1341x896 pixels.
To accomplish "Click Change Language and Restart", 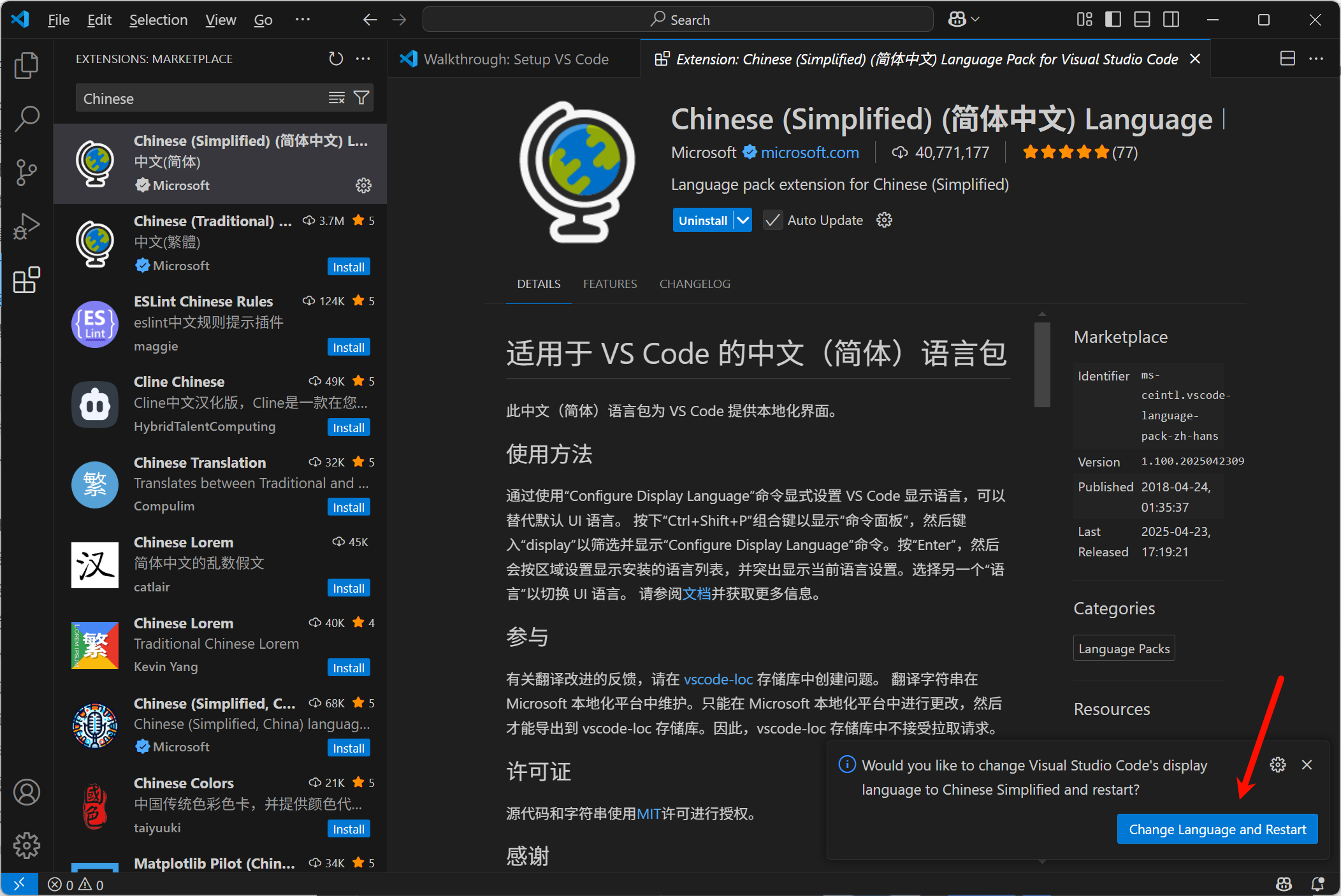I will [1217, 829].
